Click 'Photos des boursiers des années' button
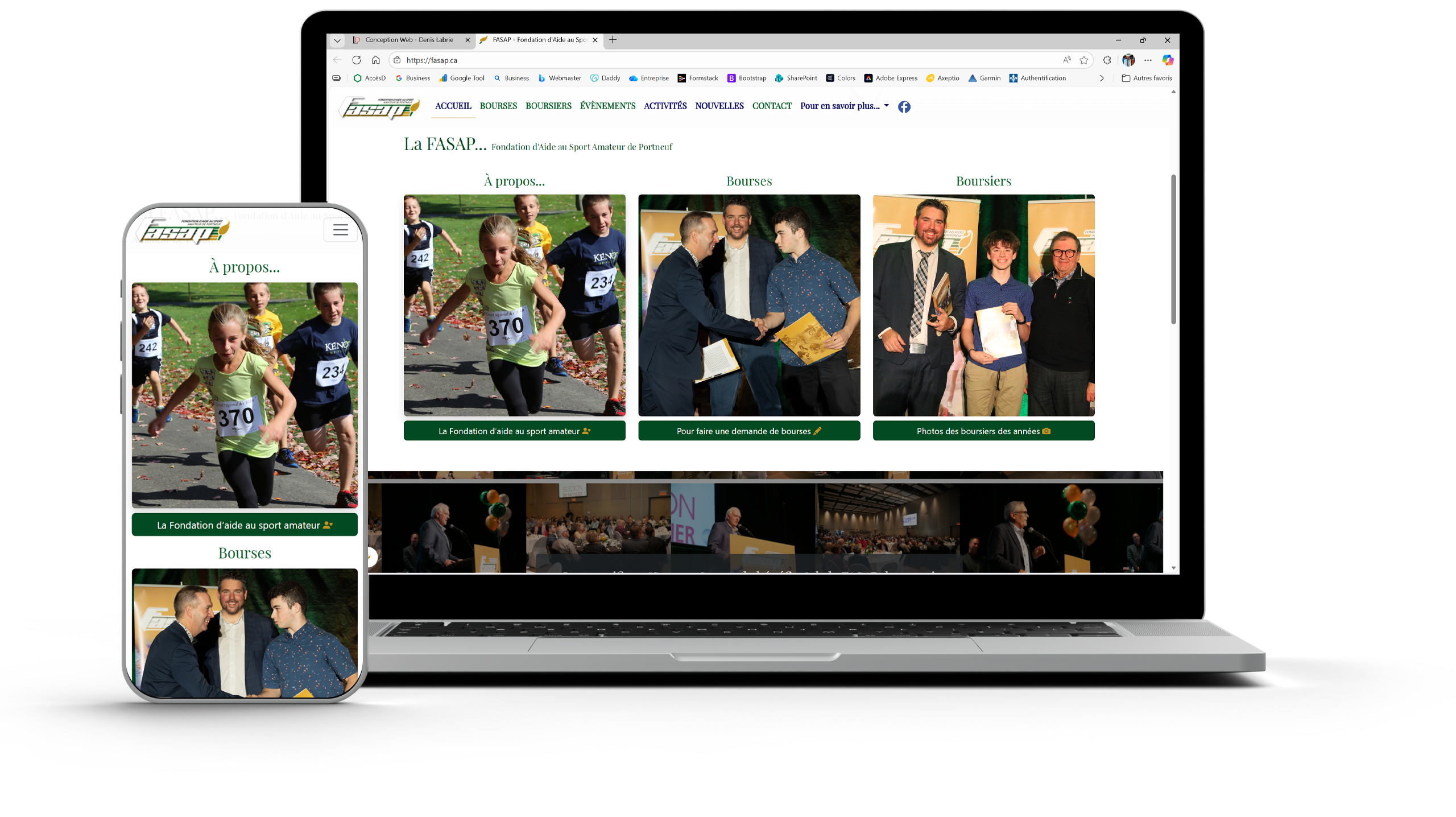1456x817 pixels. point(983,431)
